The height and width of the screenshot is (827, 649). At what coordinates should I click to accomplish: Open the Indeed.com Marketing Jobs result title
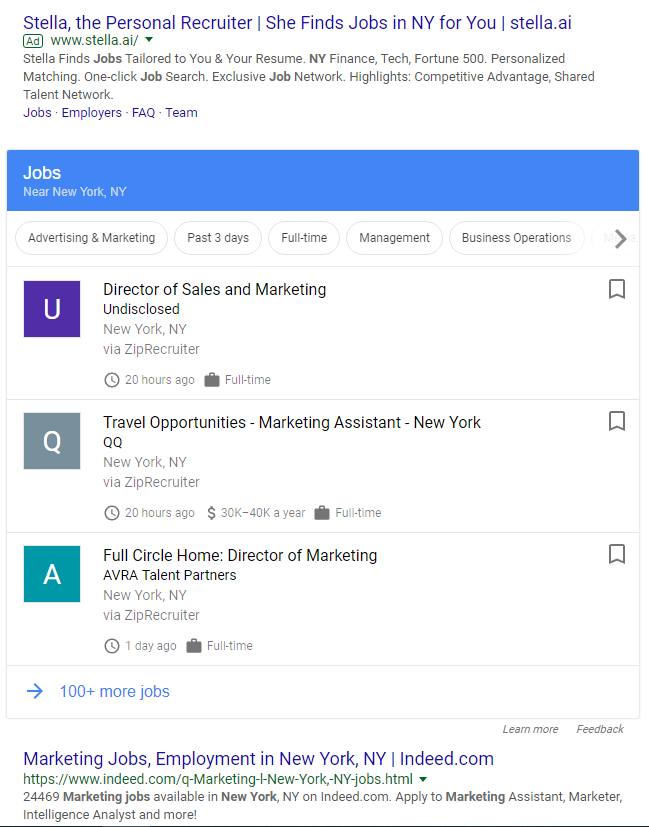pyautogui.click(x=258, y=759)
